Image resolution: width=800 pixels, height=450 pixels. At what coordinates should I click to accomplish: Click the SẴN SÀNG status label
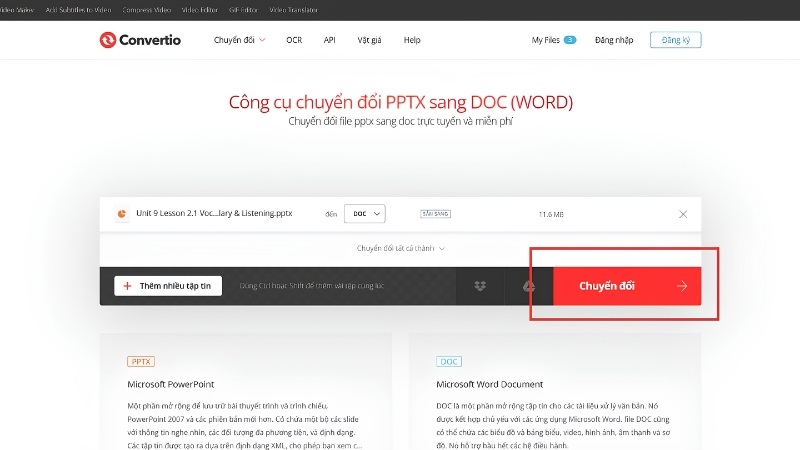click(x=435, y=214)
